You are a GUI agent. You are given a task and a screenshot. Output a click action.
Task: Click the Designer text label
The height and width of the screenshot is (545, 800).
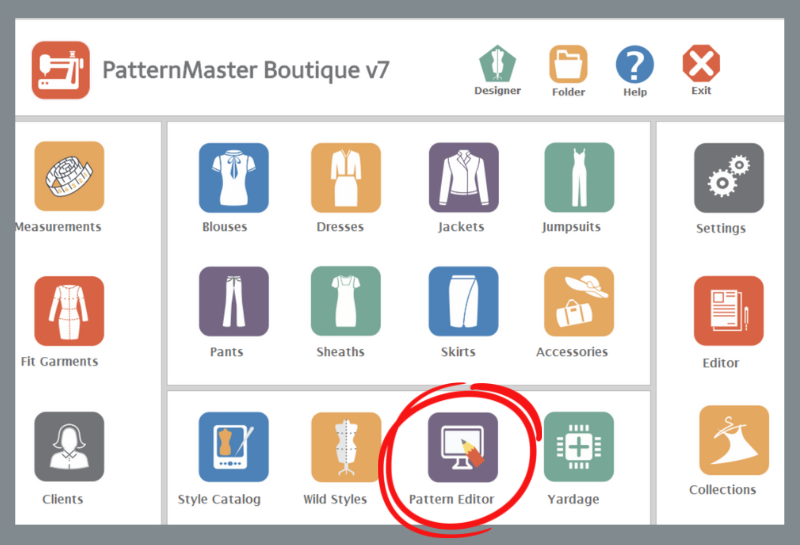pyautogui.click(x=497, y=91)
